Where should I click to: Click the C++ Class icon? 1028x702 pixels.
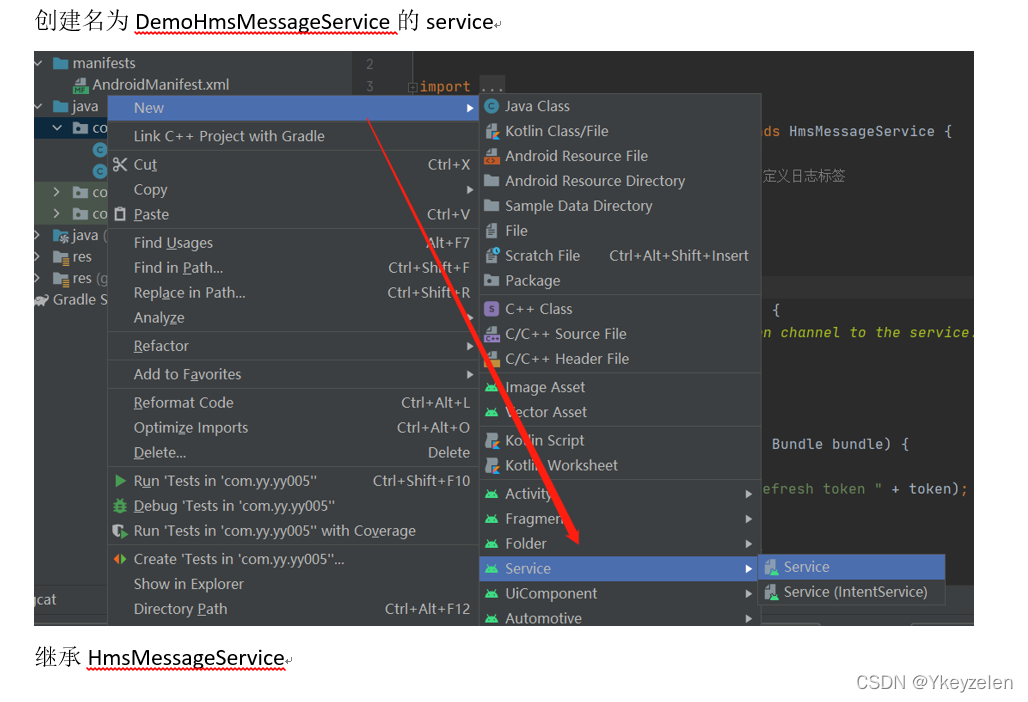[492, 309]
